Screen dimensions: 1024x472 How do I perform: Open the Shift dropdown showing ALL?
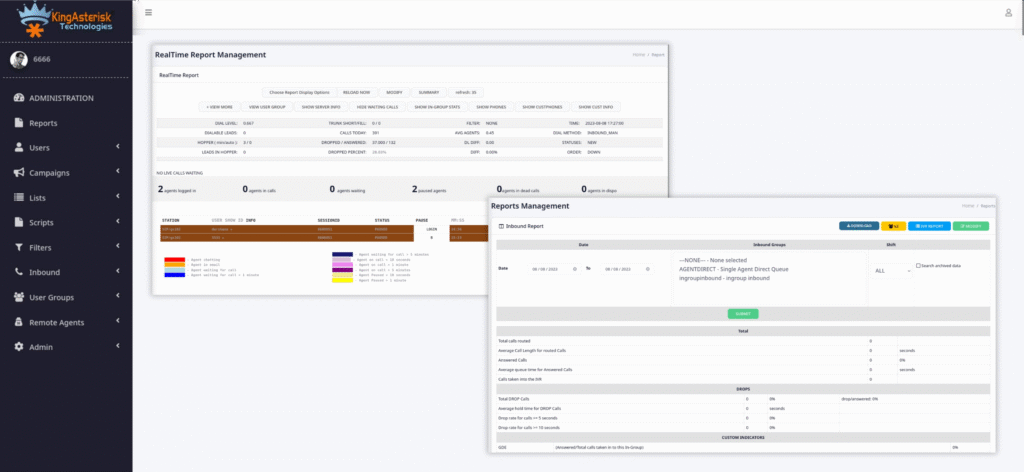click(891, 270)
